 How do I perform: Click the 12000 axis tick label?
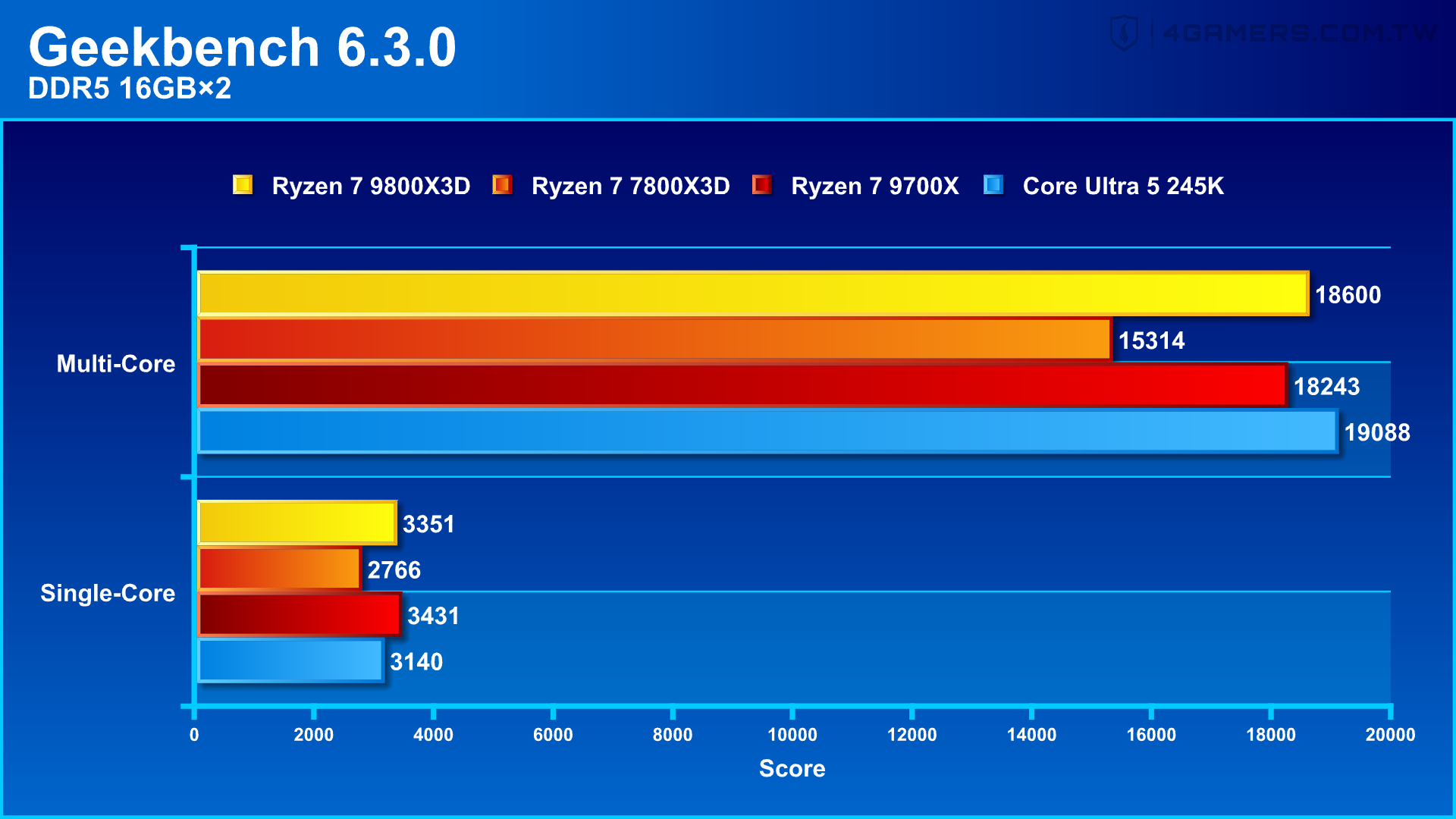[912, 735]
